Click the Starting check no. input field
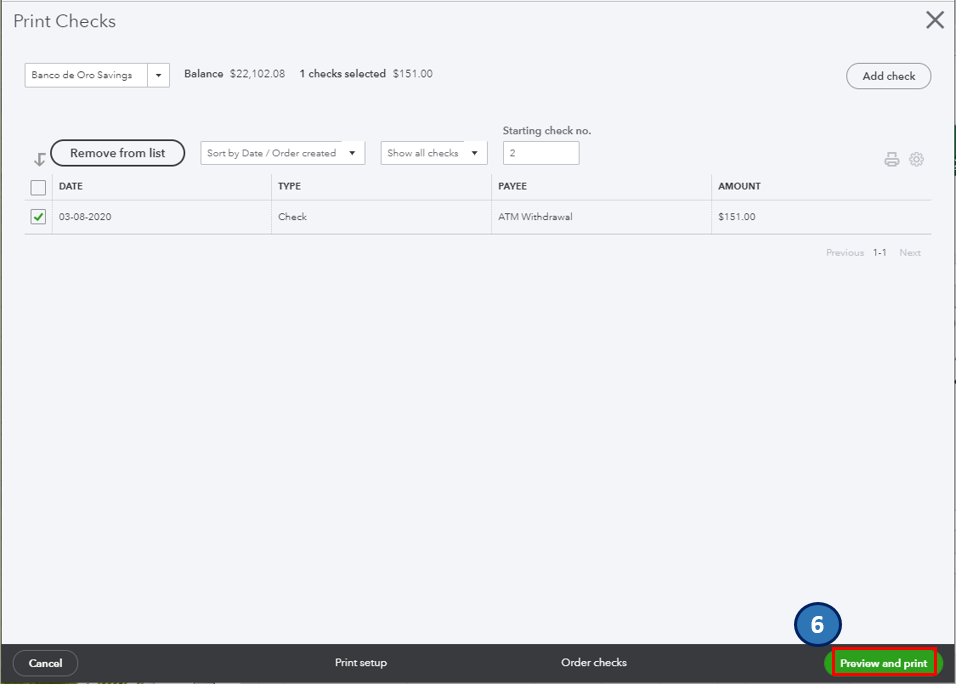Image resolution: width=956 pixels, height=684 pixels. point(541,153)
